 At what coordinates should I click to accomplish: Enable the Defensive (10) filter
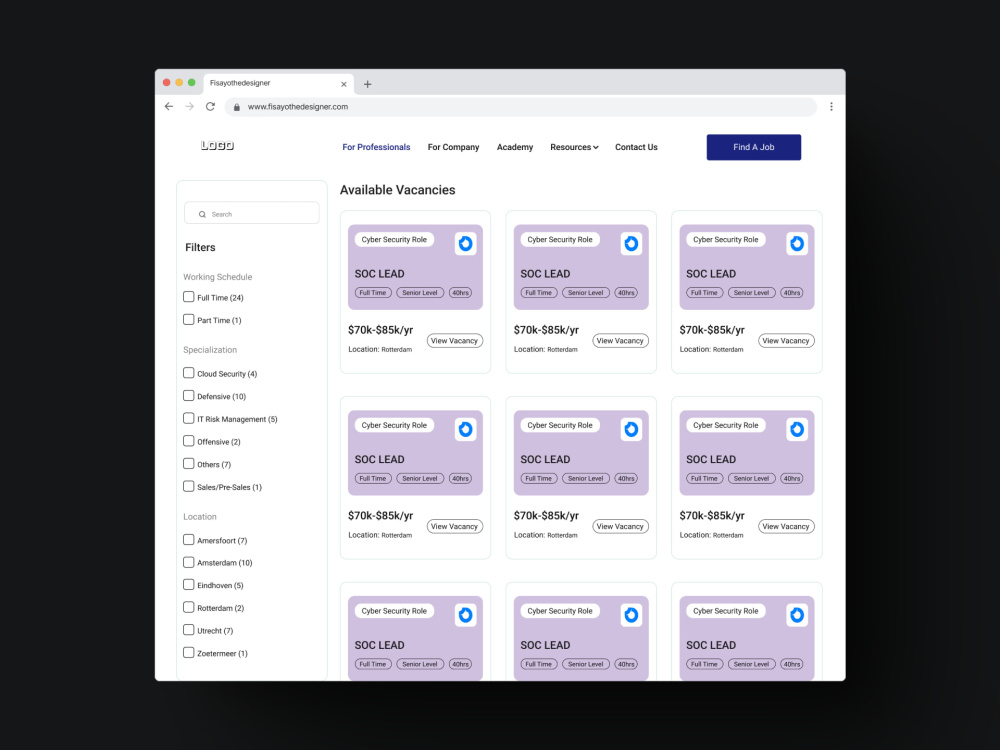coord(189,395)
